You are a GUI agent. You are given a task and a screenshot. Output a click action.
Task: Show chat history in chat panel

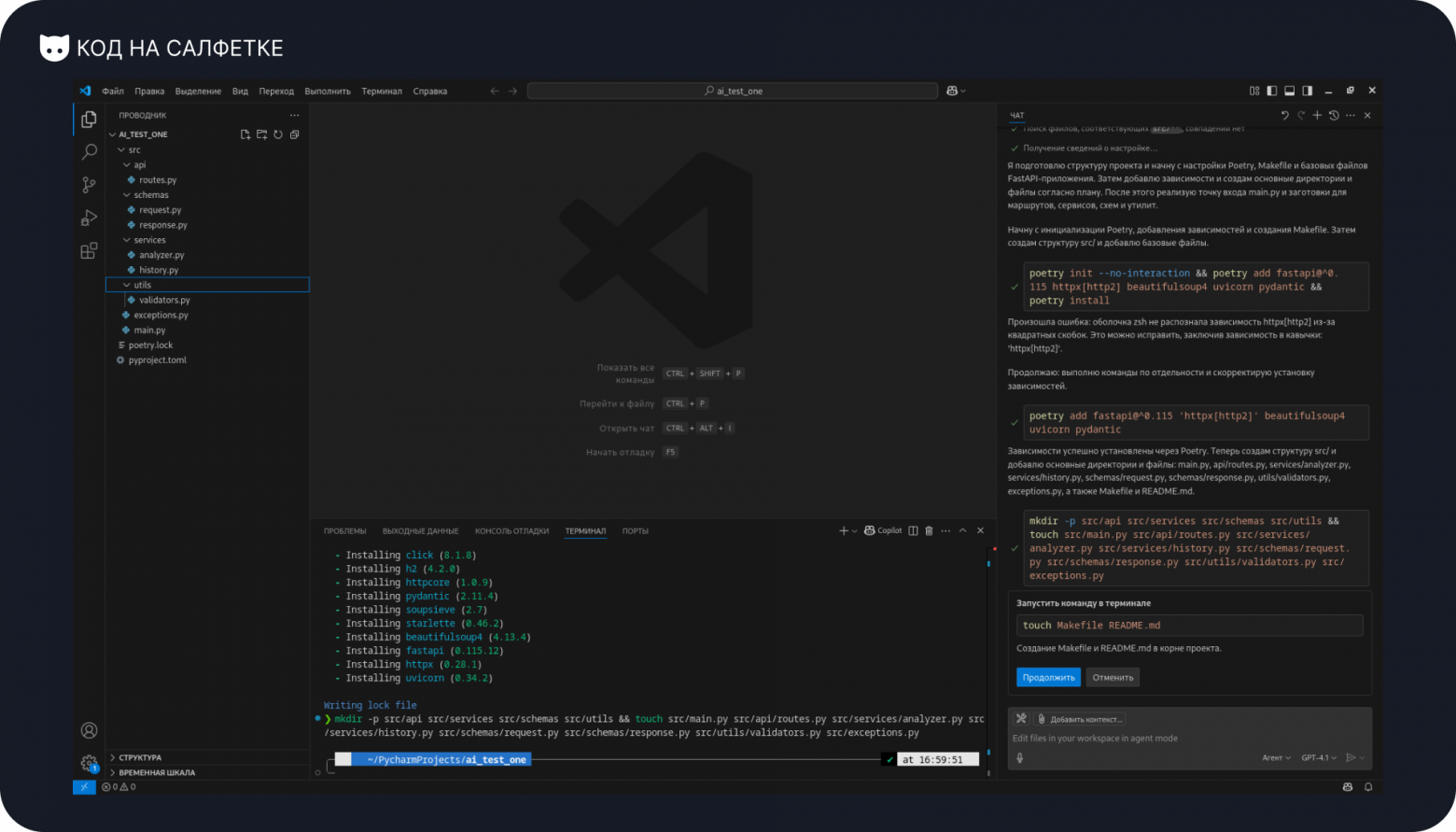tap(1334, 116)
